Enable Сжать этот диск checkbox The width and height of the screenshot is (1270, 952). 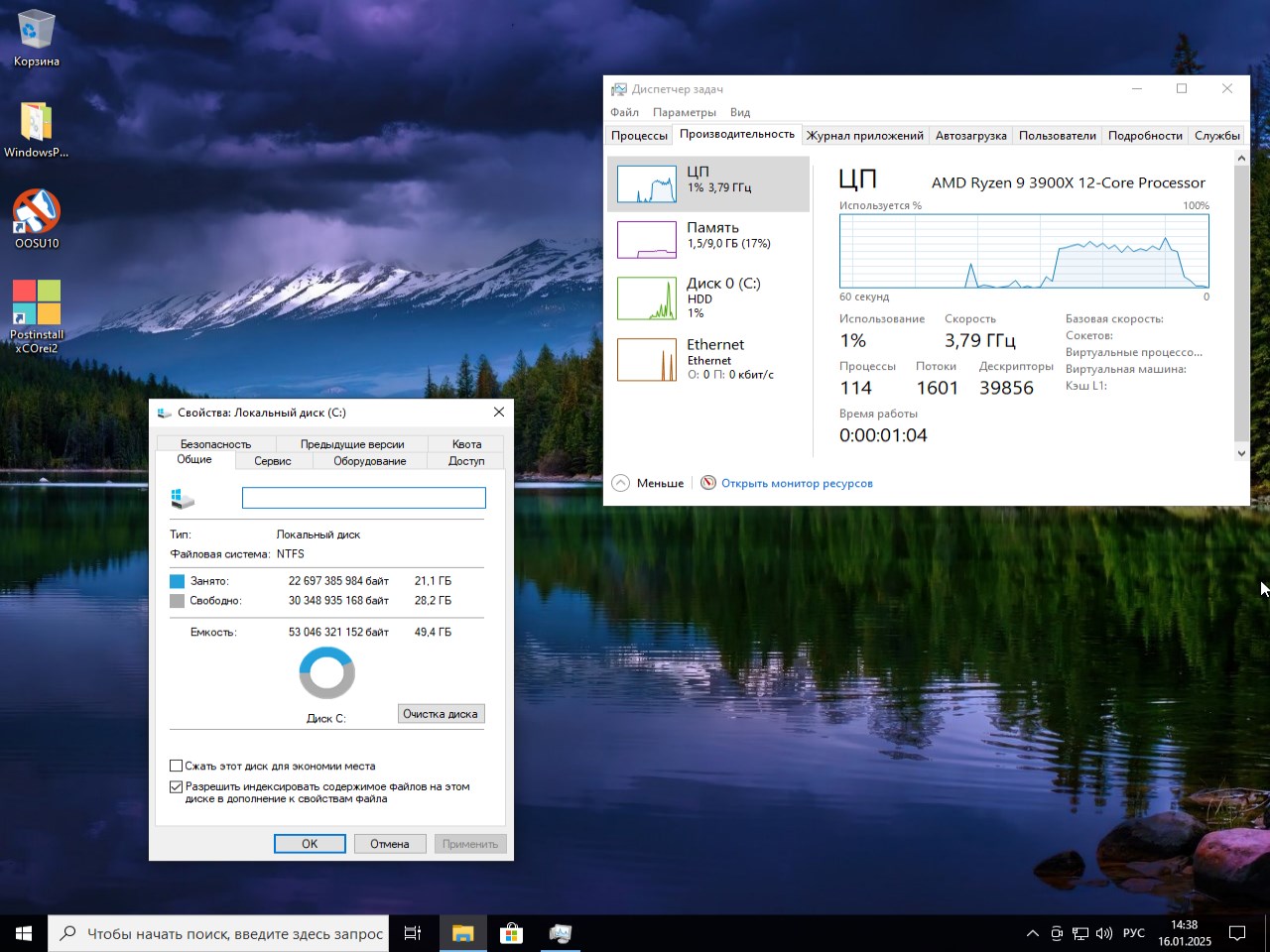(x=177, y=766)
